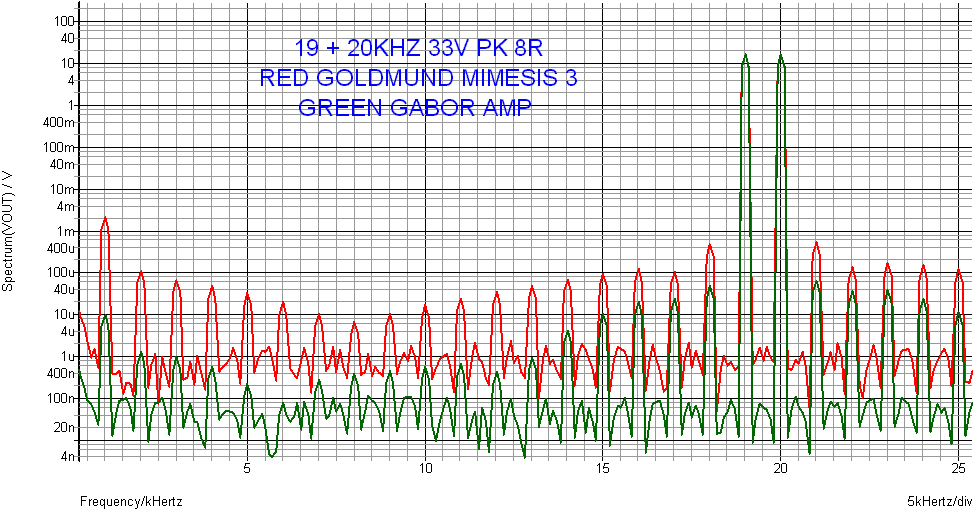This screenshot has width=975, height=509.
Task: Click the fundamental peak at 19 kHz
Action: tap(745, 57)
